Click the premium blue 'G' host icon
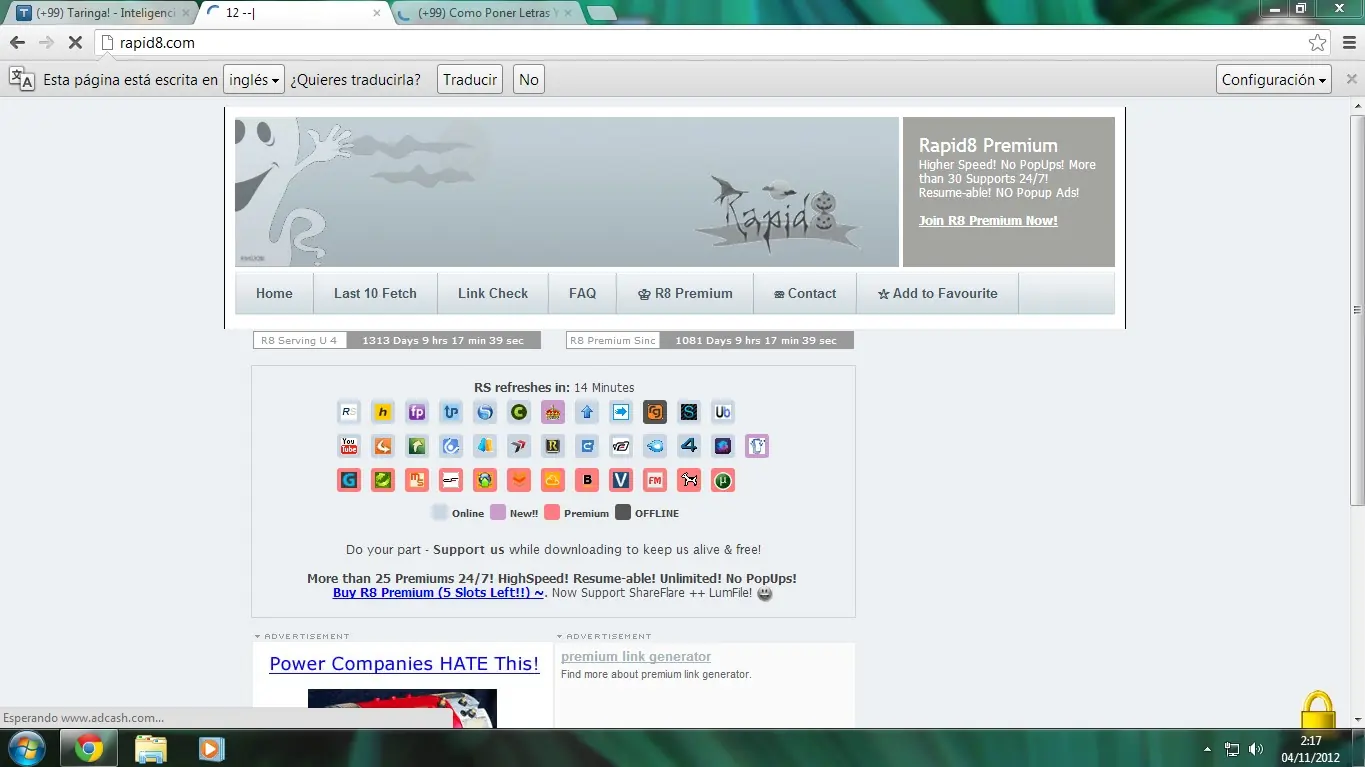This screenshot has width=1365, height=767. tap(349, 480)
